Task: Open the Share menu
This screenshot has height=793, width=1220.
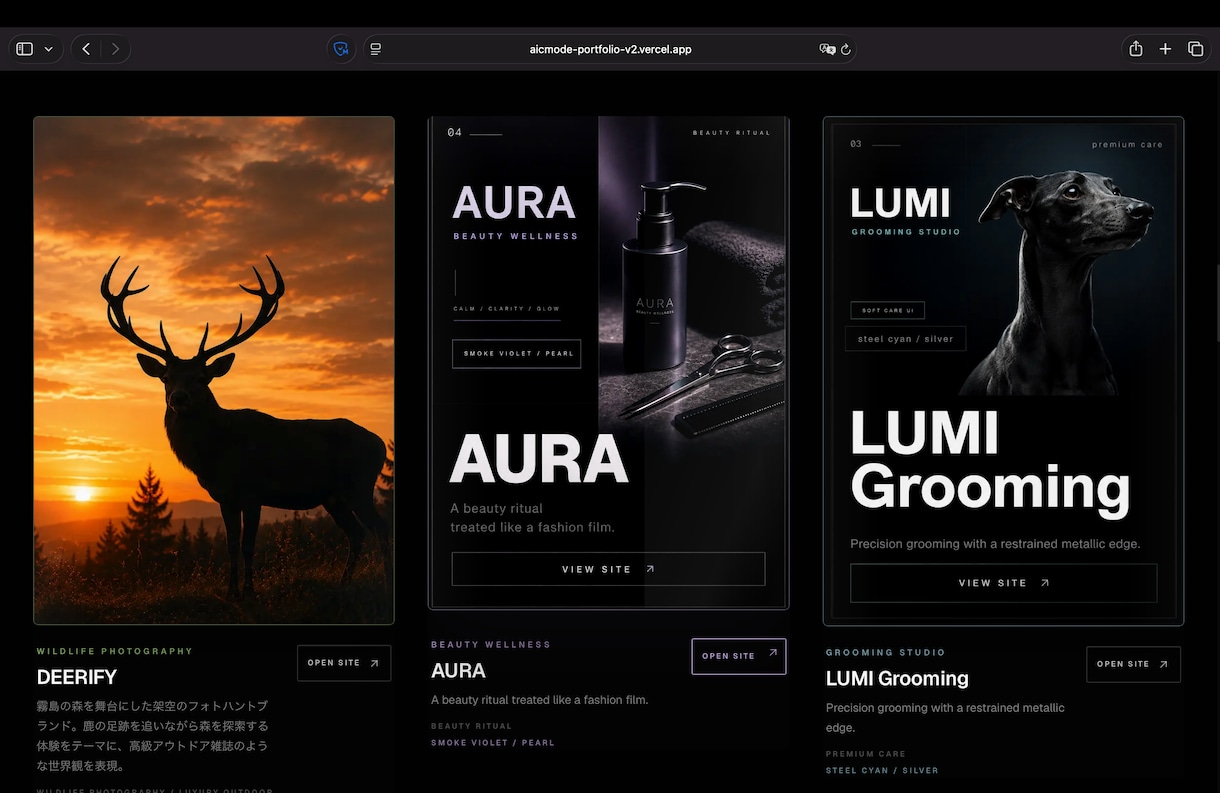Action: click(x=1136, y=49)
